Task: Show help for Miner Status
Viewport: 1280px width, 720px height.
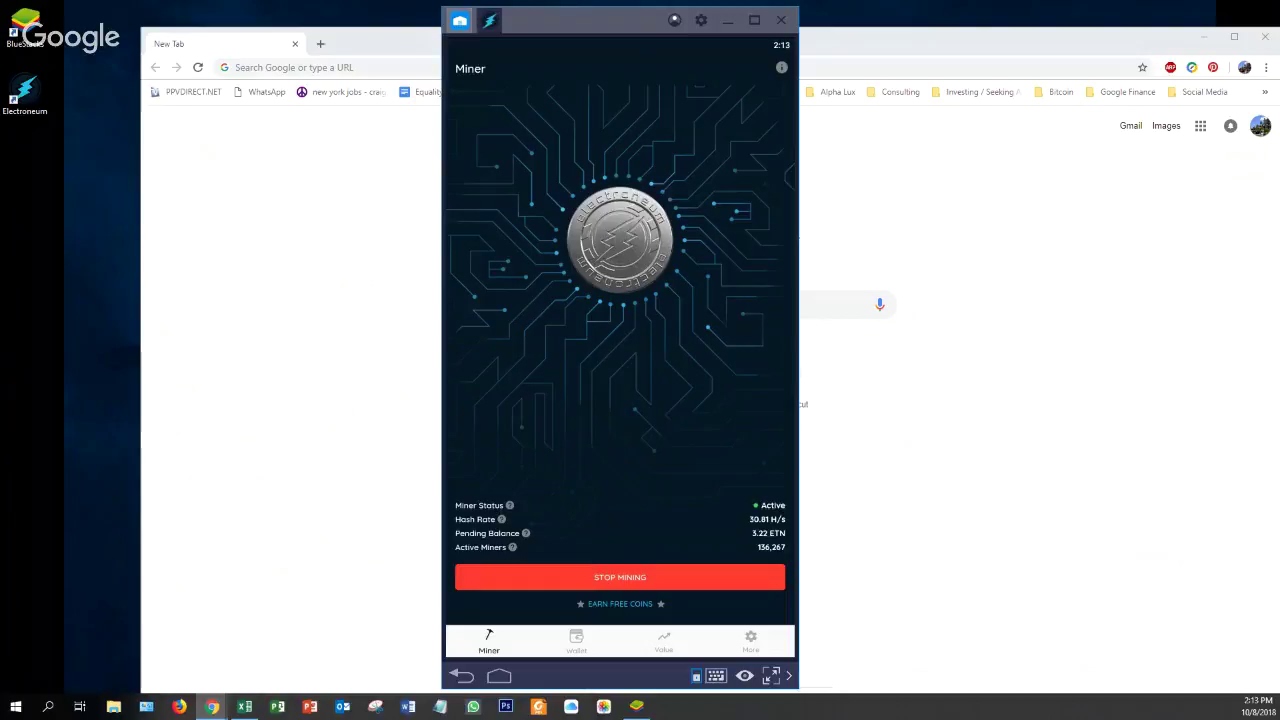Action: pos(510,505)
